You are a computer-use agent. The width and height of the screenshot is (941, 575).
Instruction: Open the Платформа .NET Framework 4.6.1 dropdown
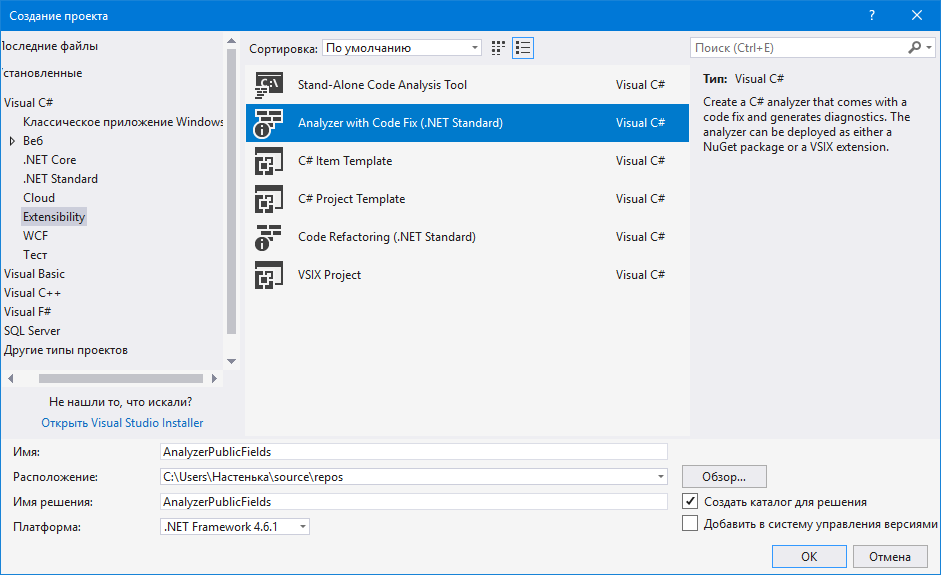(x=235, y=527)
